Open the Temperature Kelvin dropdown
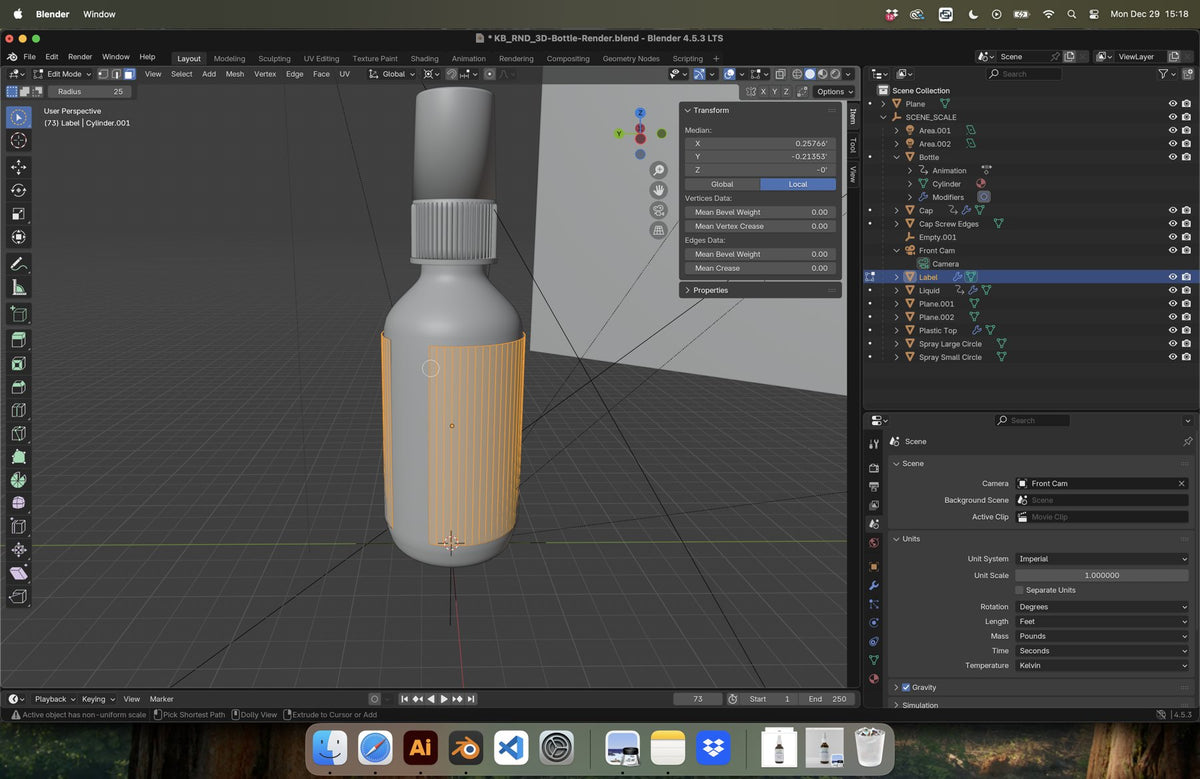This screenshot has height=779, width=1200. pyautogui.click(x=1102, y=665)
